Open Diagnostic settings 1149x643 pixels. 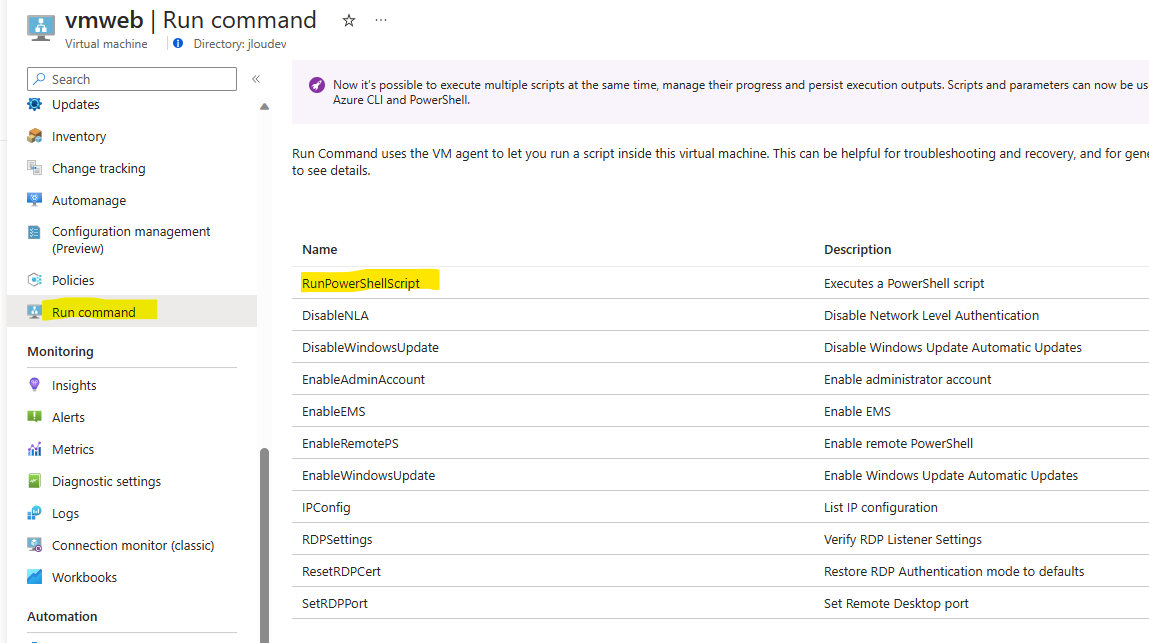[106, 482]
